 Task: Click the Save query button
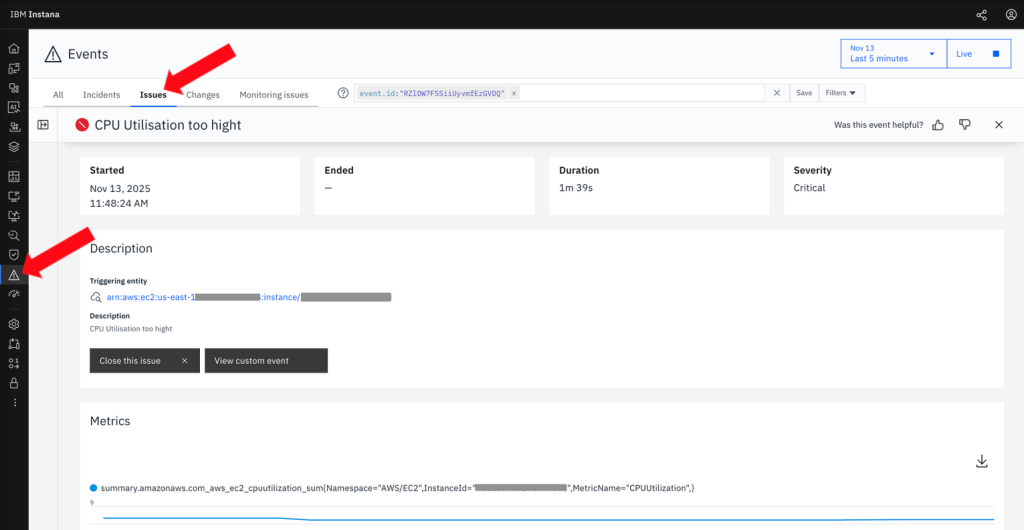(804, 93)
